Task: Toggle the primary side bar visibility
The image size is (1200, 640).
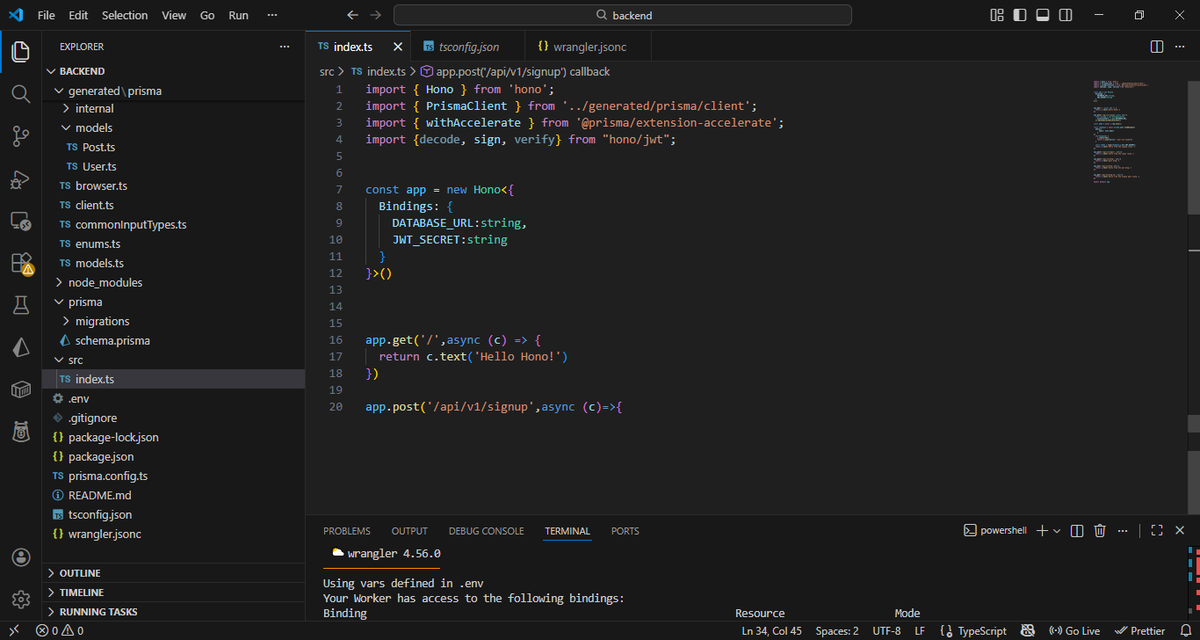Action: [1020, 15]
